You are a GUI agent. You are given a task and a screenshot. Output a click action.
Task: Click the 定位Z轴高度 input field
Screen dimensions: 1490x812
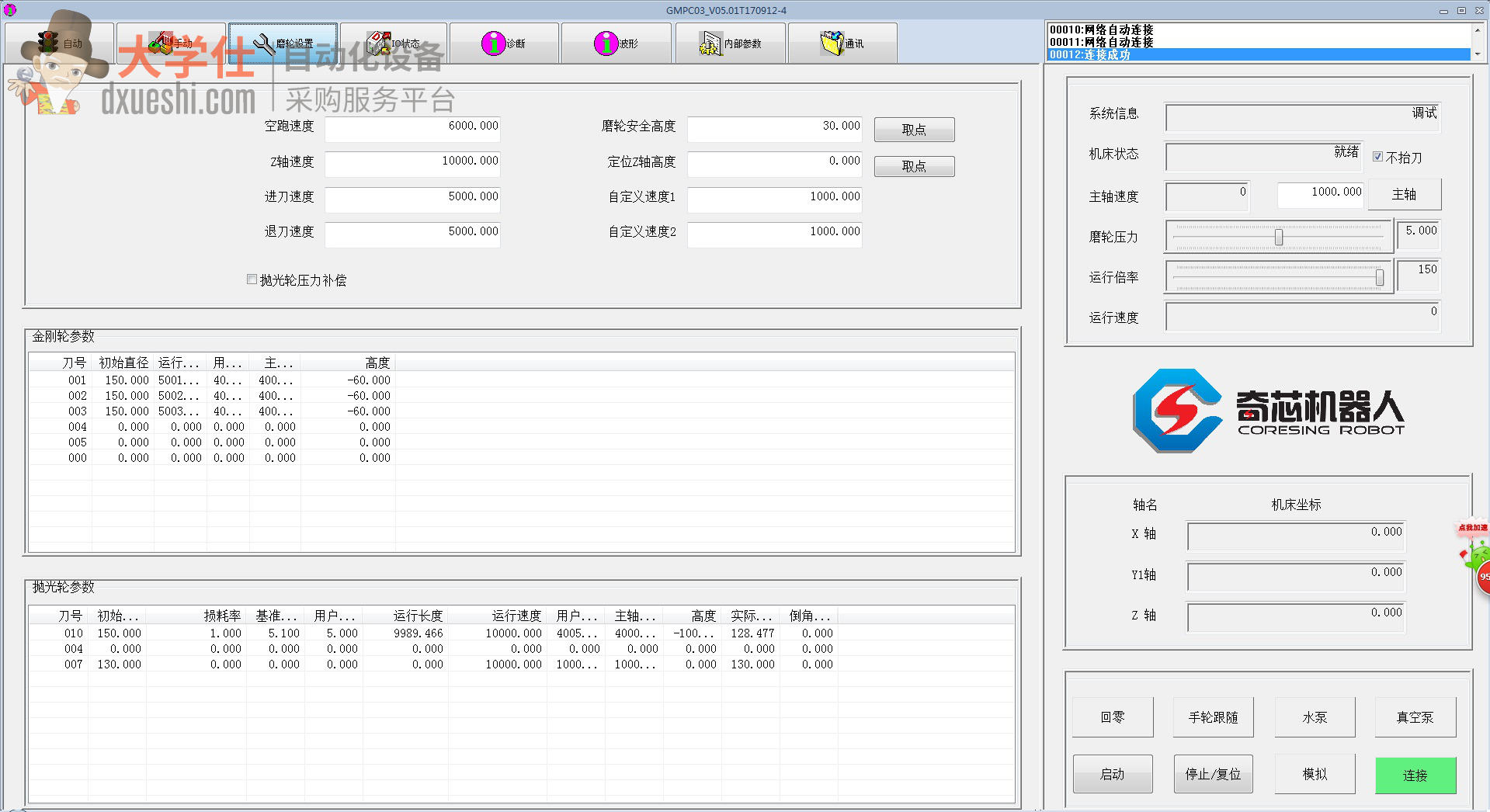tap(774, 164)
